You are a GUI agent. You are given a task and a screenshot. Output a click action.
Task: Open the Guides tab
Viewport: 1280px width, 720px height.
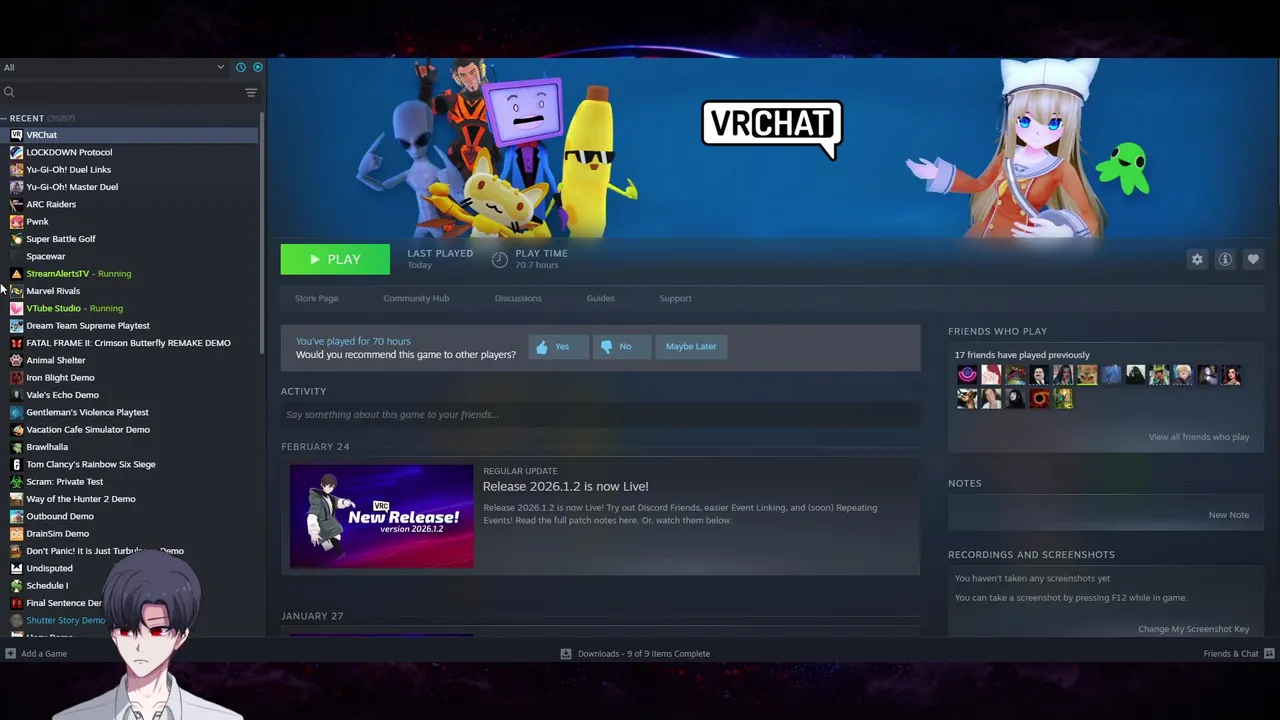600,298
